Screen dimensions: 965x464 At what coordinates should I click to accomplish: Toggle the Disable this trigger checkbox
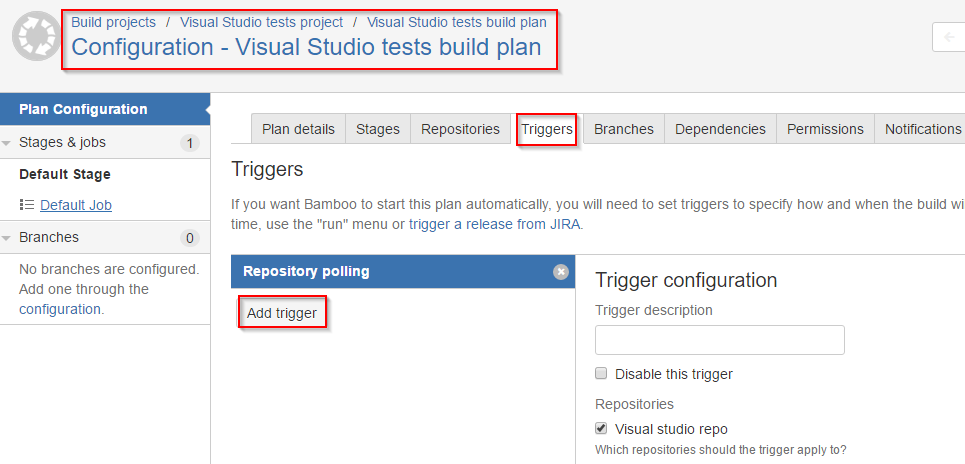coord(601,373)
